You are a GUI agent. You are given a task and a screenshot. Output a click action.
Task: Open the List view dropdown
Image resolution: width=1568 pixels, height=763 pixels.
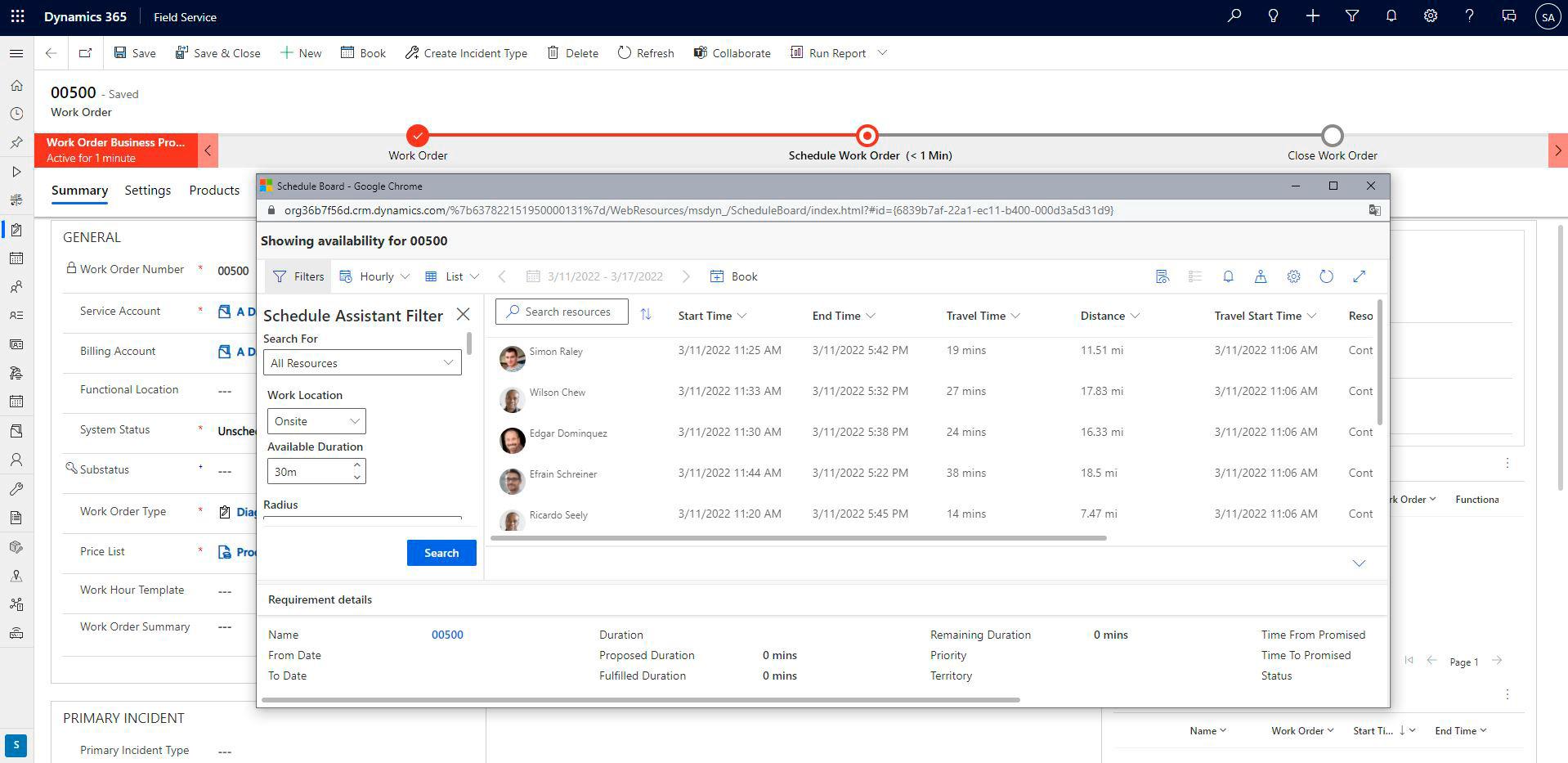pos(453,276)
